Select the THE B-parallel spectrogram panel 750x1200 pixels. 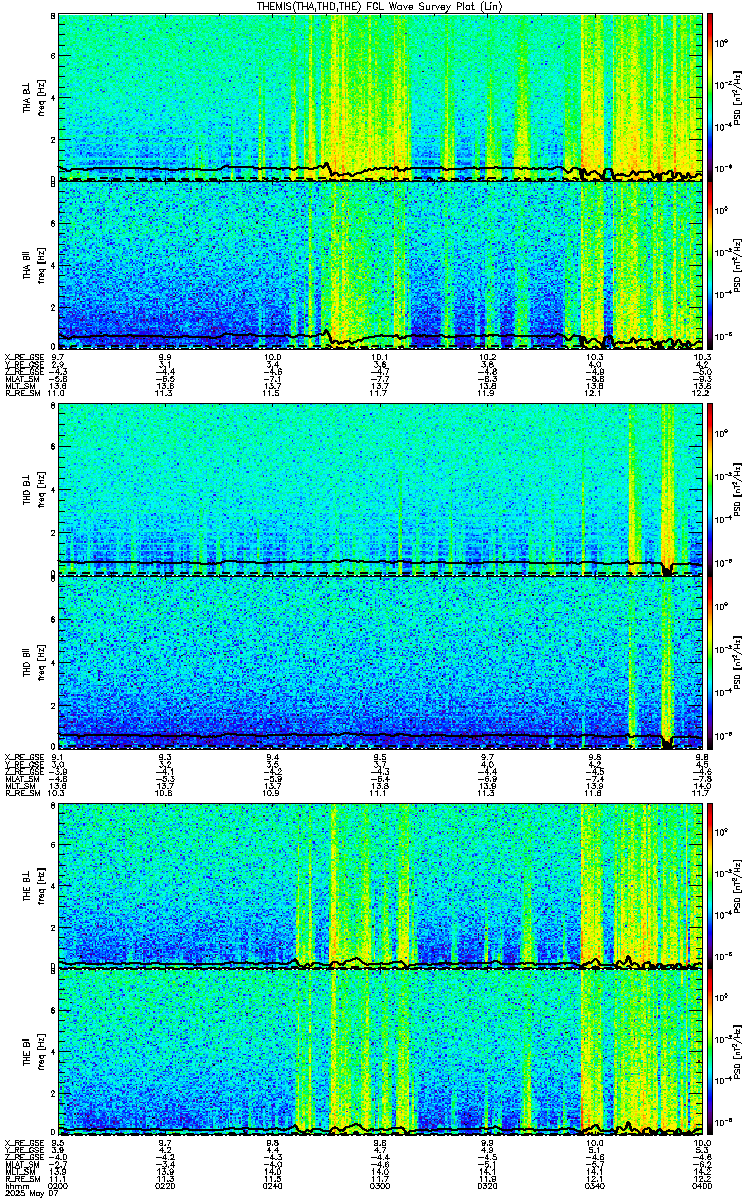[x=380, y=1053]
